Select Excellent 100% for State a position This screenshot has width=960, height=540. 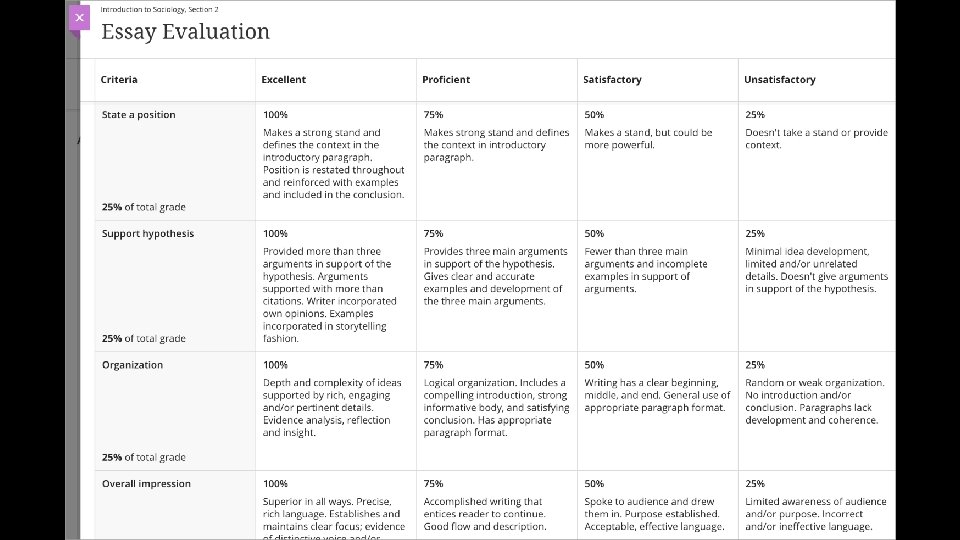(x=336, y=161)
